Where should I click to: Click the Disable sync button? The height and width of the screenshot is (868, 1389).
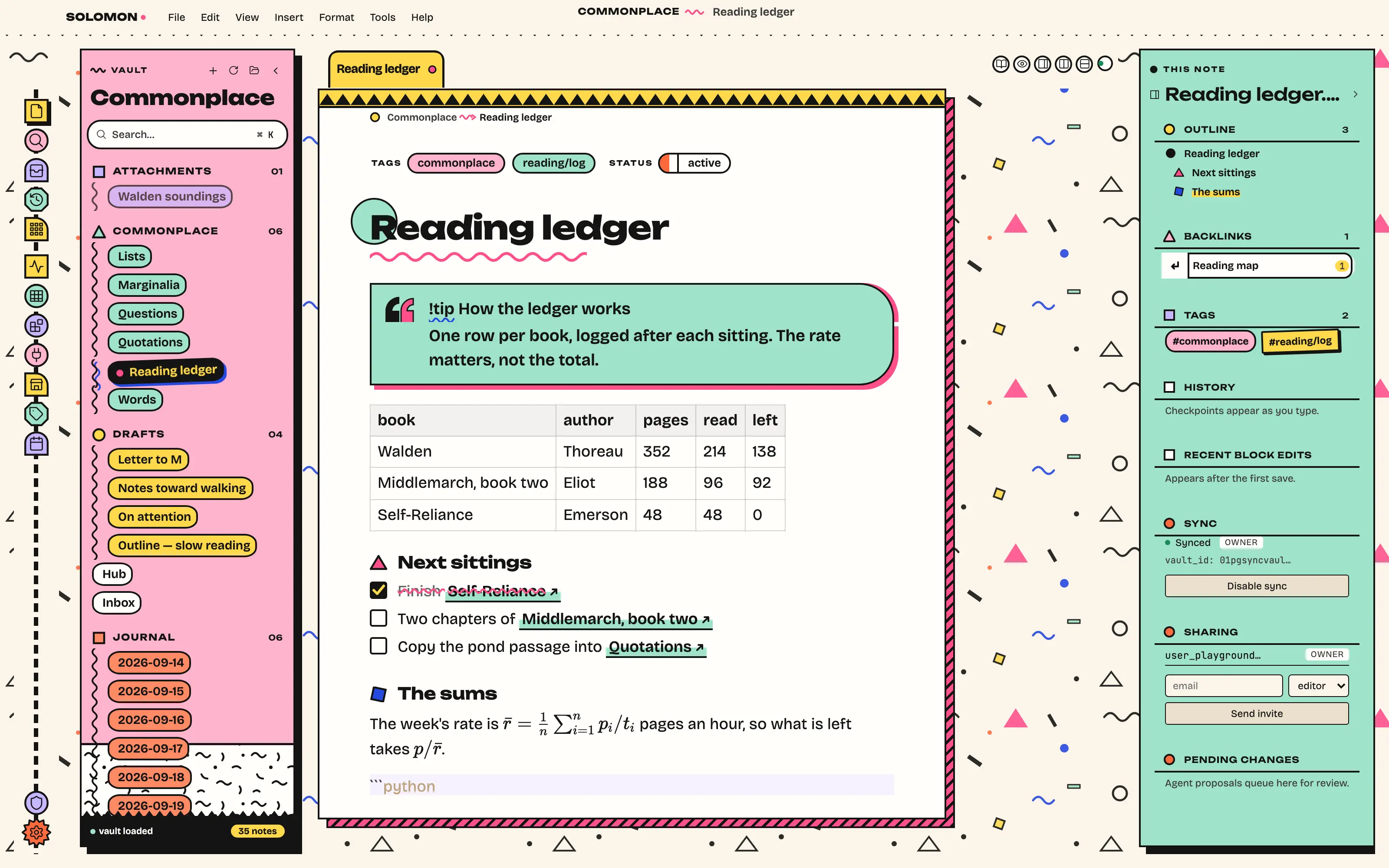coord(1257,585)
